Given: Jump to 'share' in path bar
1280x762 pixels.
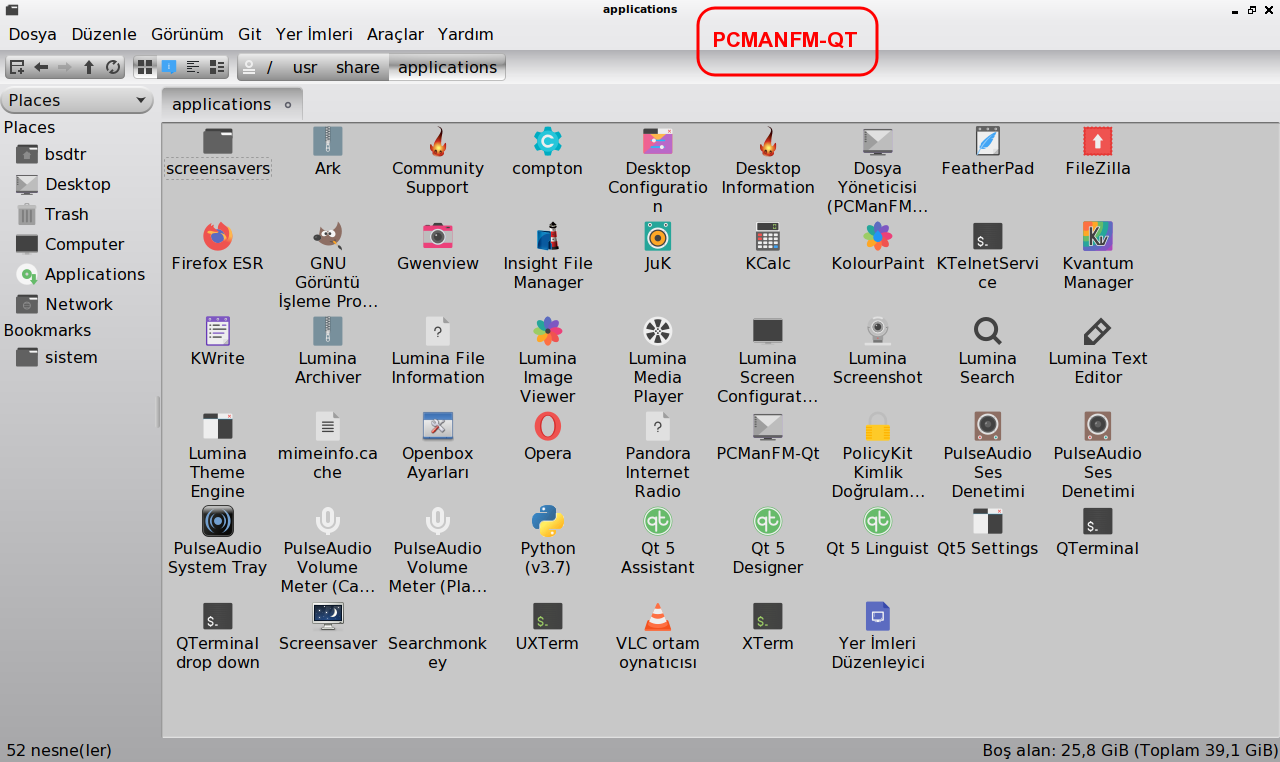Looking at the screenshot, I should click(357, 67).
